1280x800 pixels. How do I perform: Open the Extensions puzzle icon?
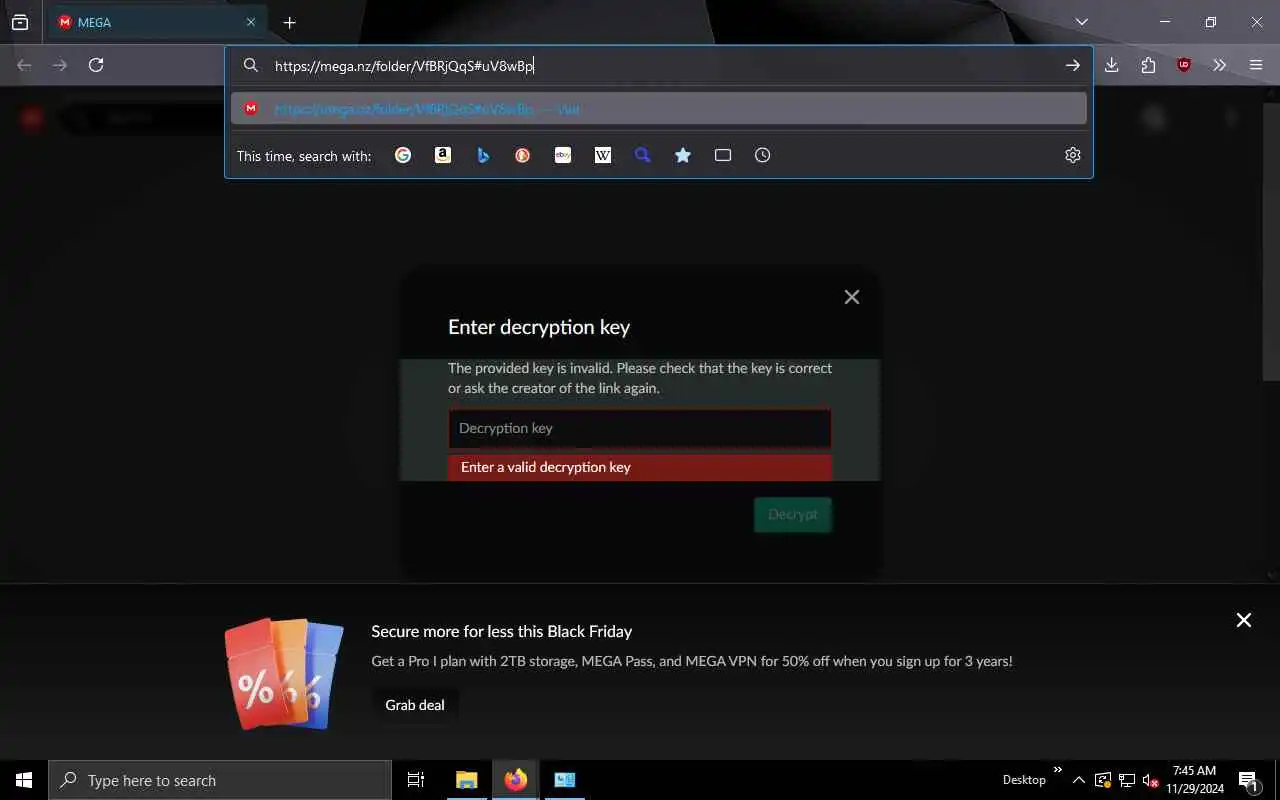point(1148,65)
